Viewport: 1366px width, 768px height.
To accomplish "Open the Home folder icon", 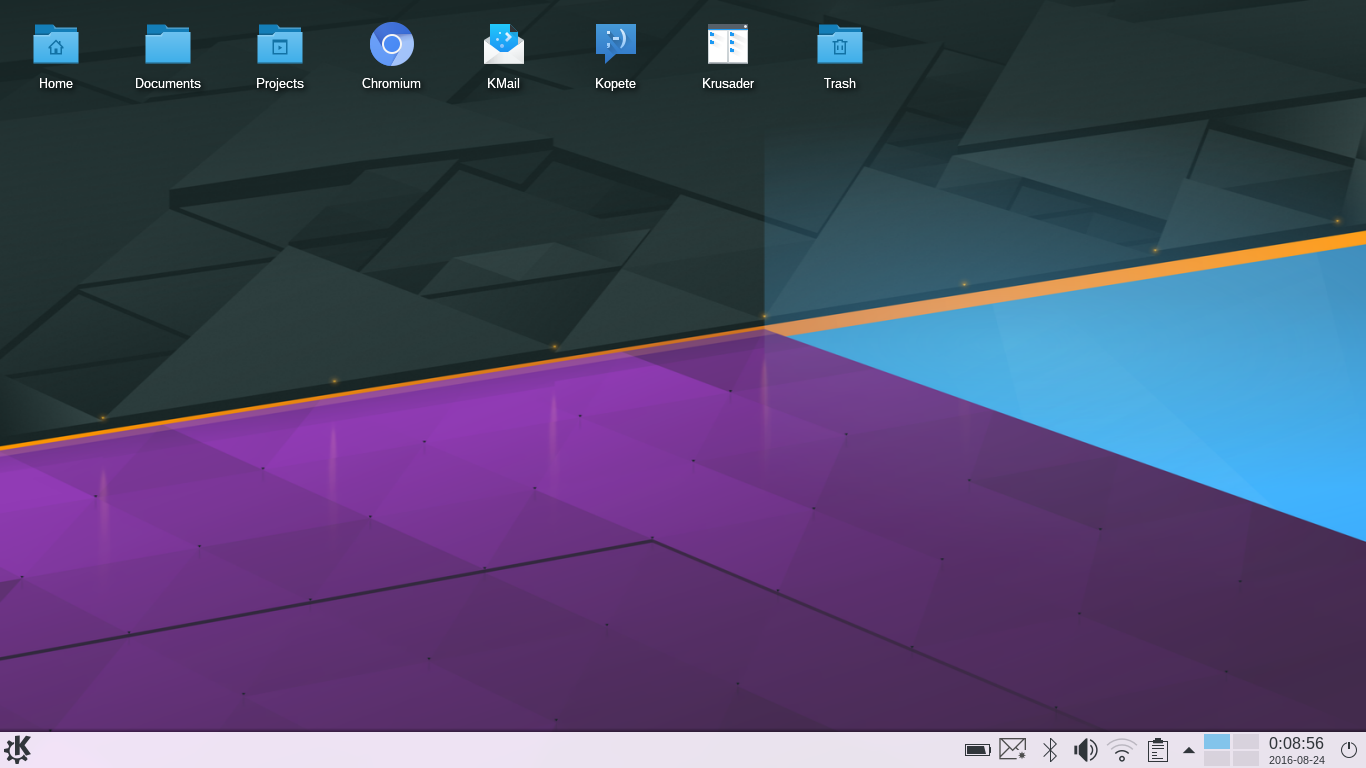I will [x=56, y=44].
